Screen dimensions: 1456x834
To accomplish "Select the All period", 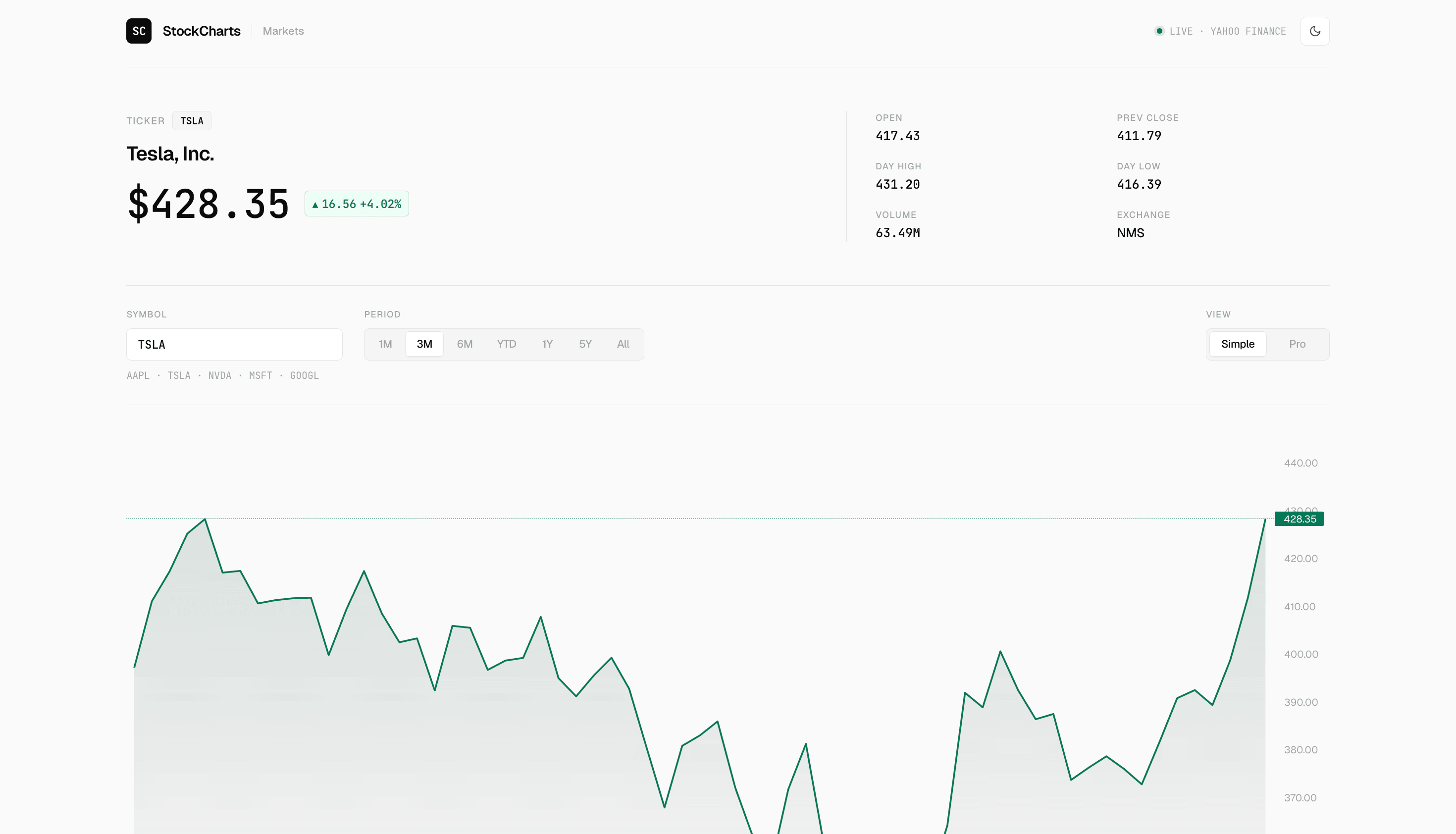I will point(623,344).
